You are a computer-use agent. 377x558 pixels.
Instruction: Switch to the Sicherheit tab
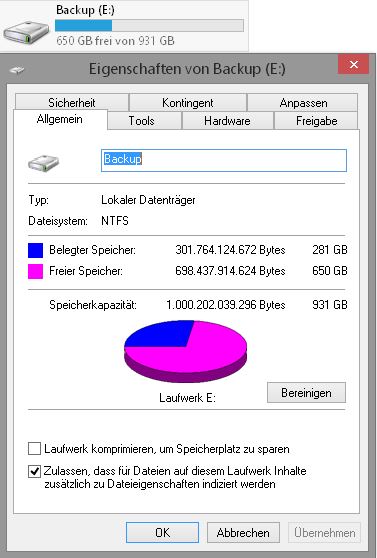[72, 102]
